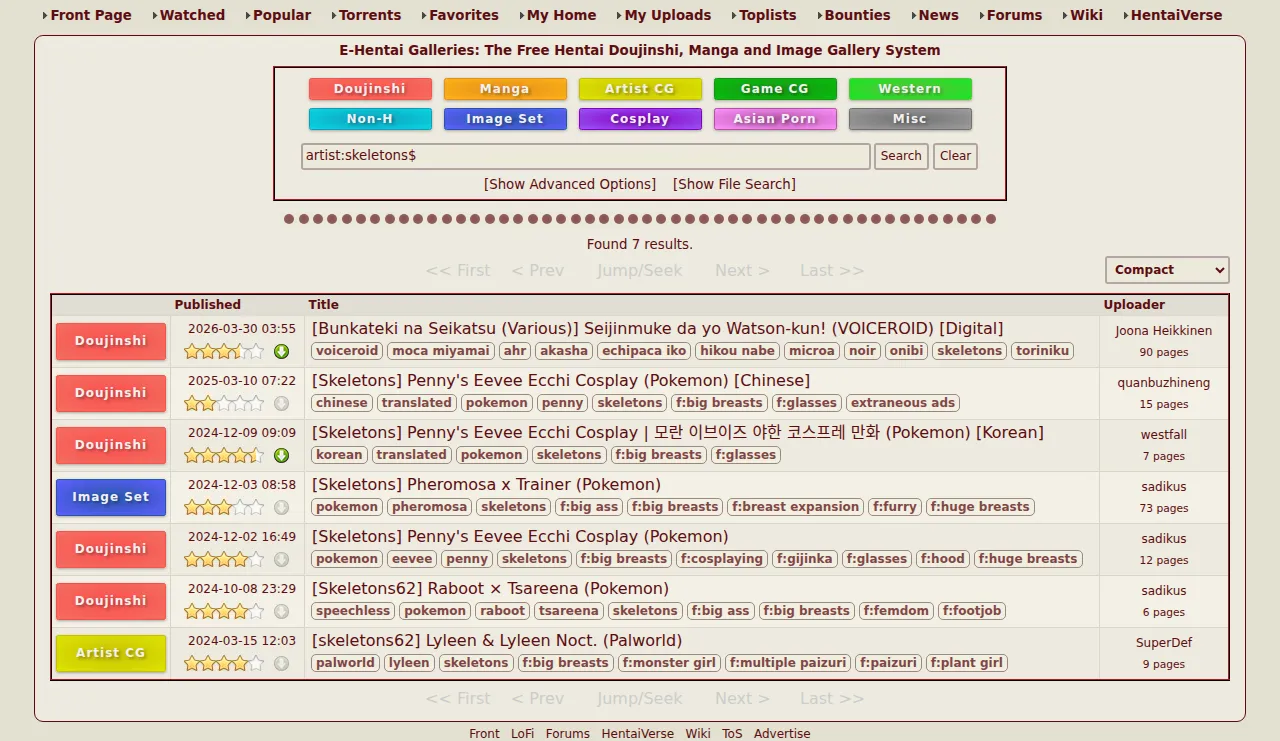Open My Uploads from the top menu
The image size is (1280, 741).
coord(668,15)
